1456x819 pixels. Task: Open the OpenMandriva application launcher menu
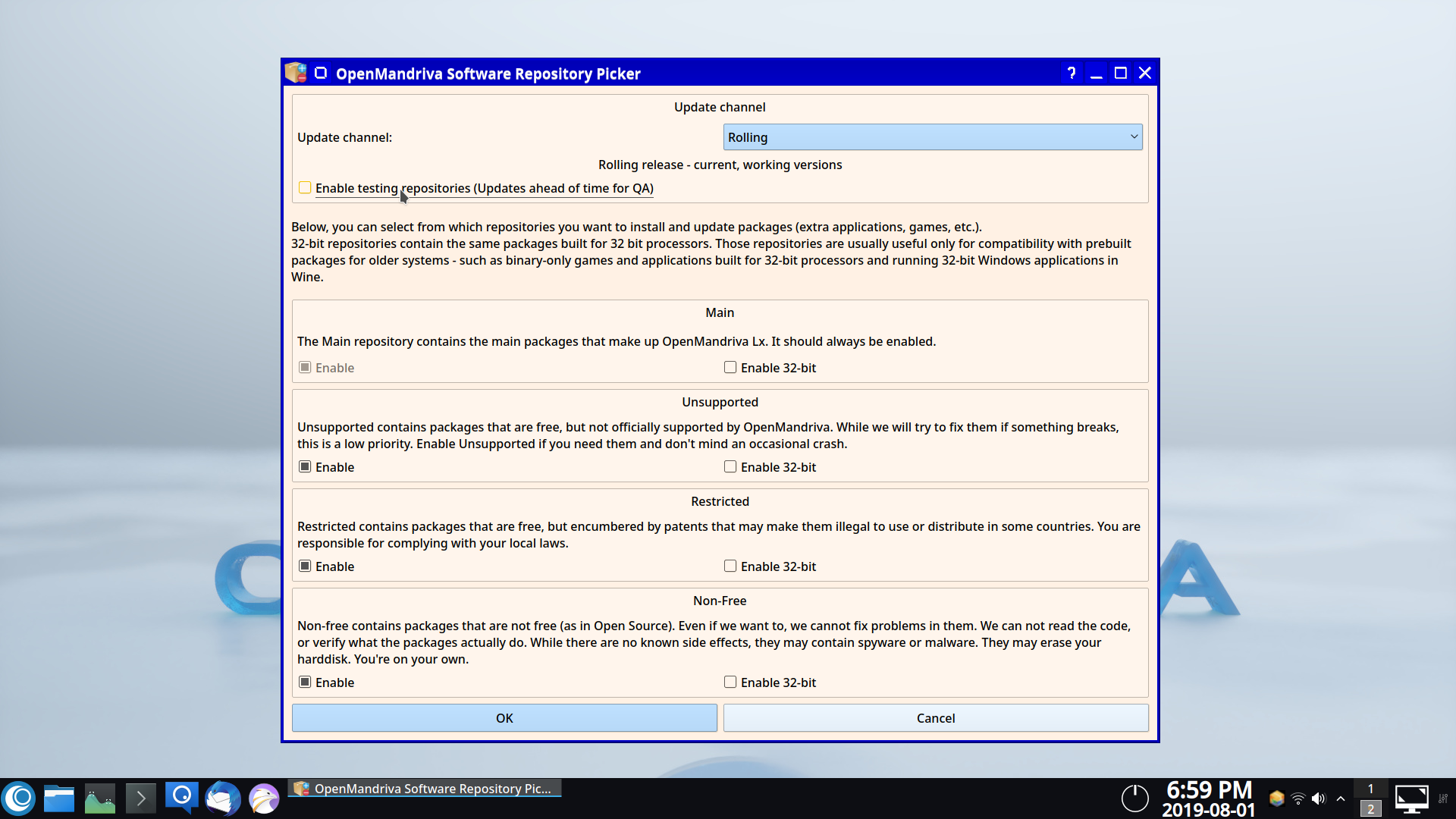click(x=20, y=799)
